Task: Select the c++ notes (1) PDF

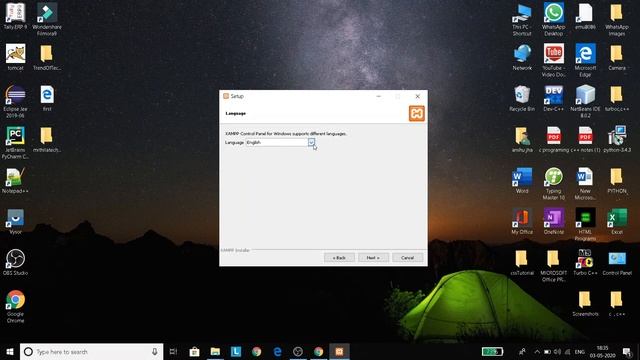Action: [585, 139]
